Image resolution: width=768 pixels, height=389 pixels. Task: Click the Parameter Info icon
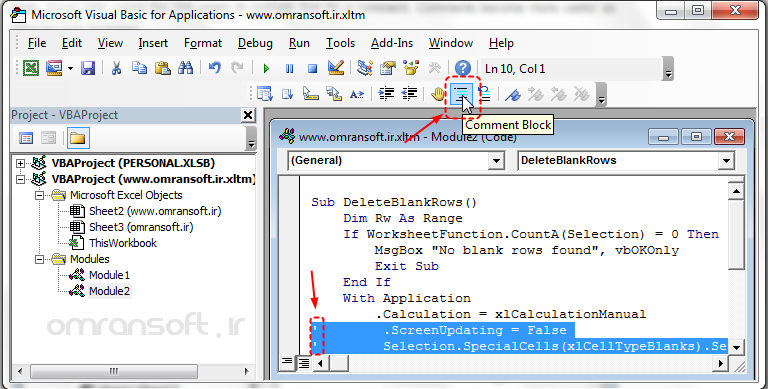(334, 94)
